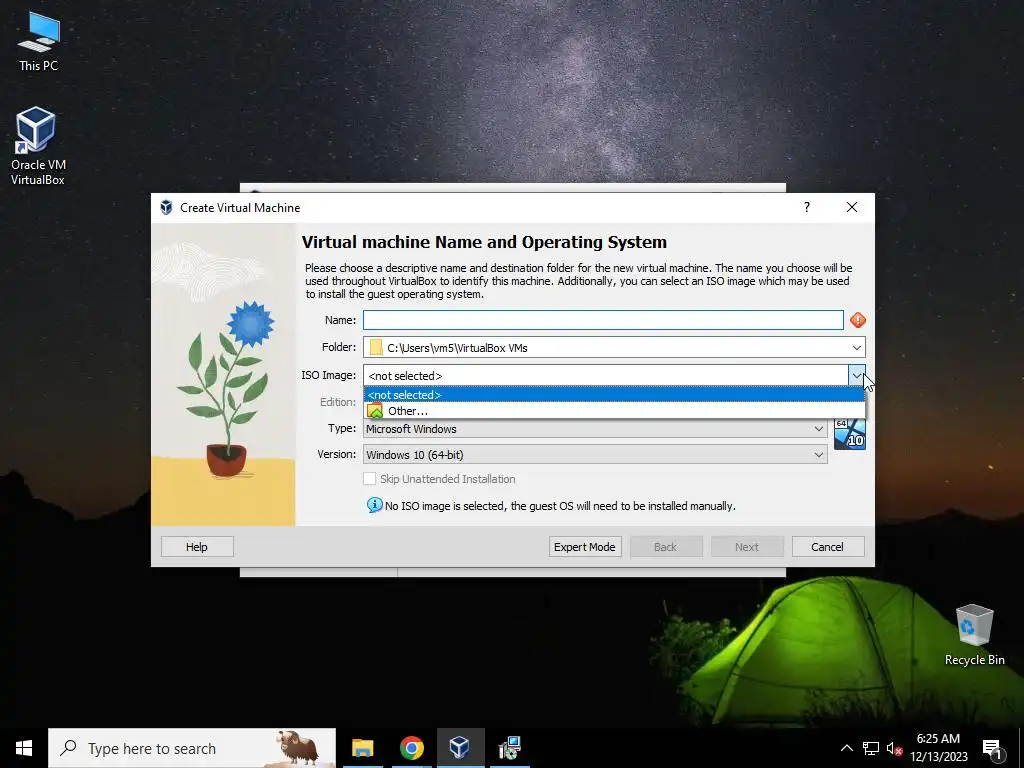The width and height of the screenshot is (1024, 768).
Task: Open the installer icon in taskbar
Action: 509,748
